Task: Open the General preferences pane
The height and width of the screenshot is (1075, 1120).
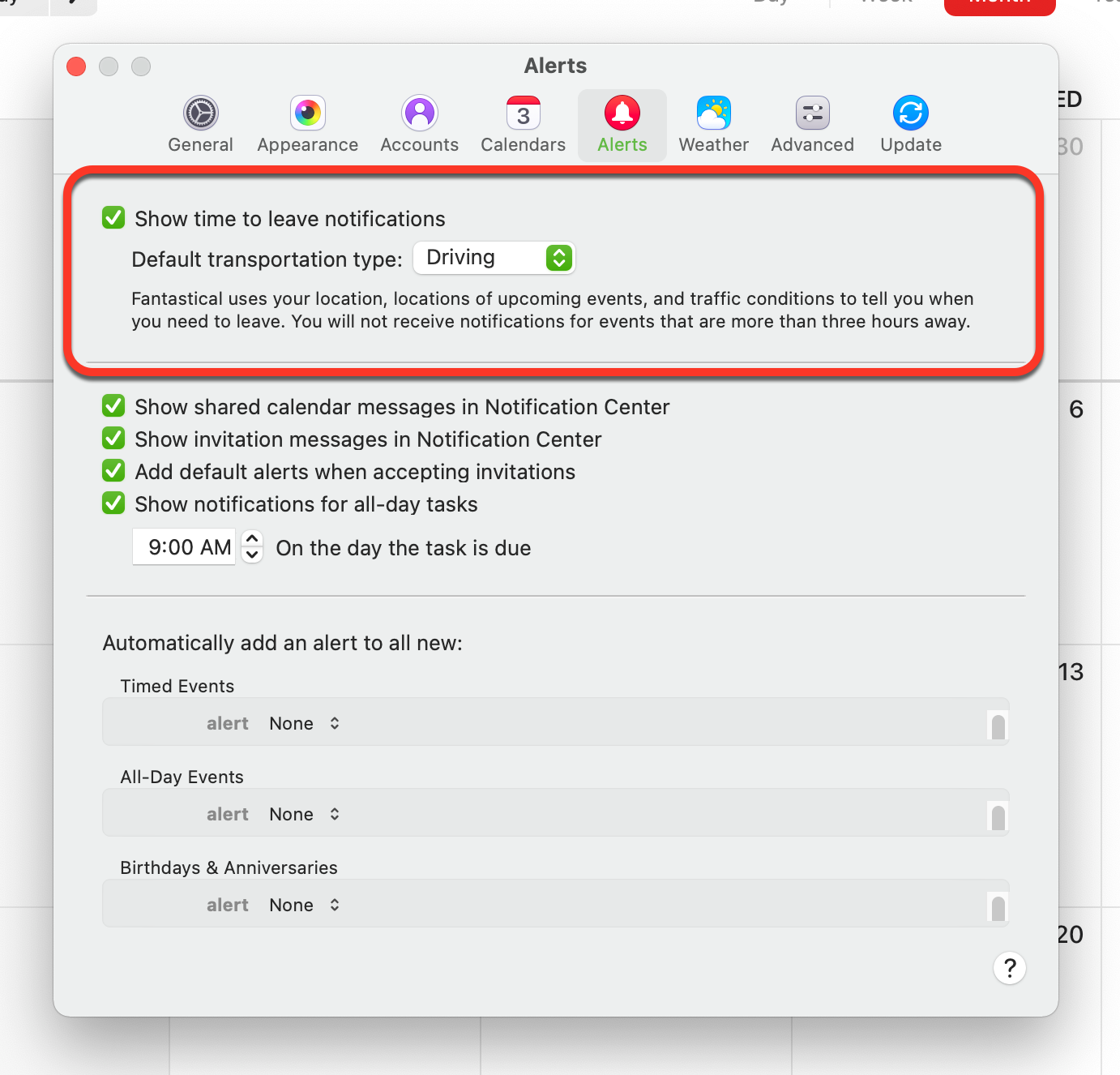Action: coord(200,125)
